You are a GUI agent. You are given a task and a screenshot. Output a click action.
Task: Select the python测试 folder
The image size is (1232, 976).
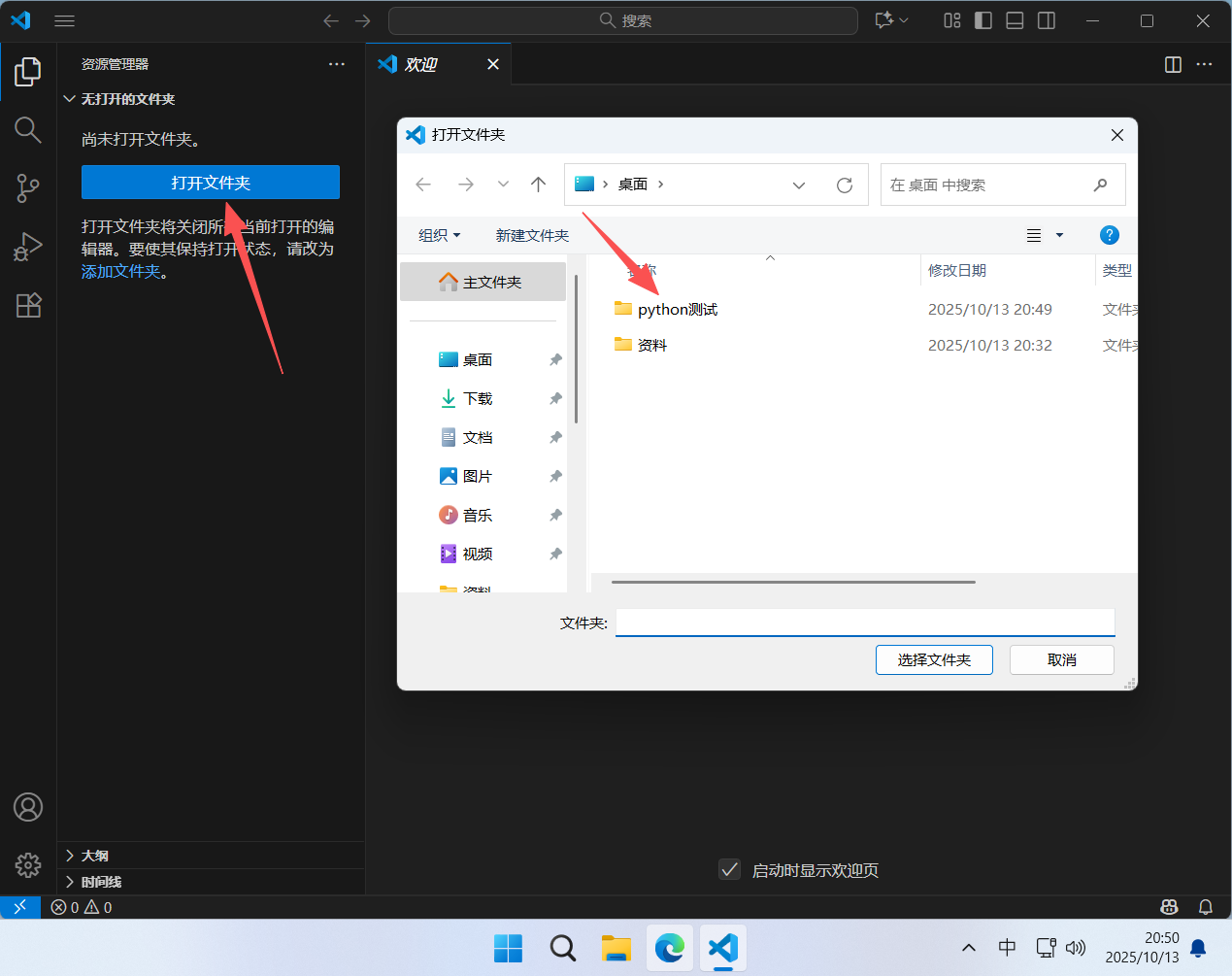[x=678, y=309]
